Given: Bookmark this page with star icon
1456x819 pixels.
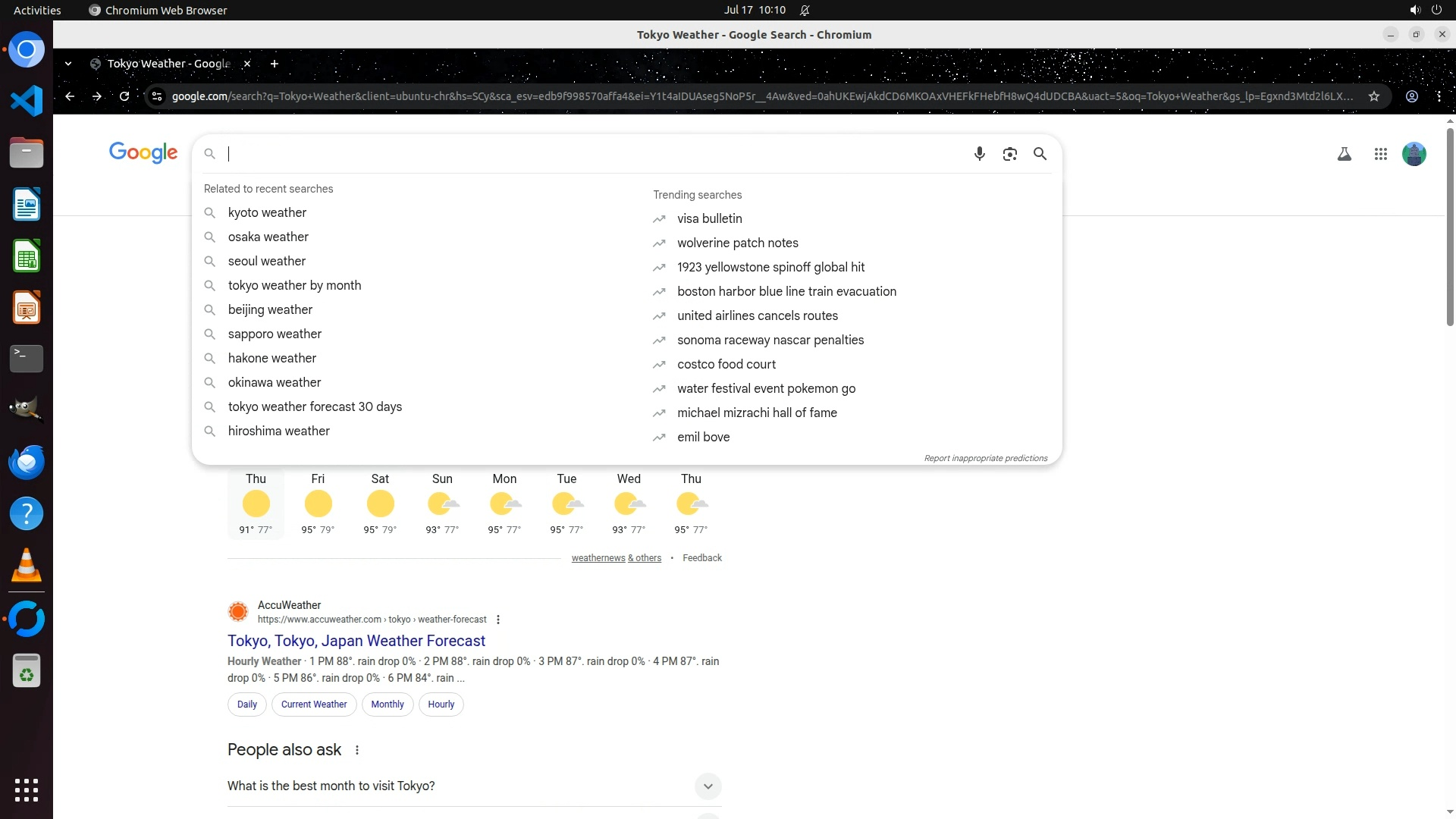Looking at the screenshot, I should (1373, 96).
